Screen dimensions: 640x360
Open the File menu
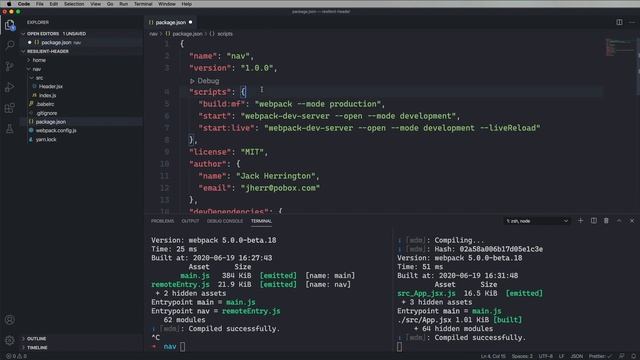point(40,4)
